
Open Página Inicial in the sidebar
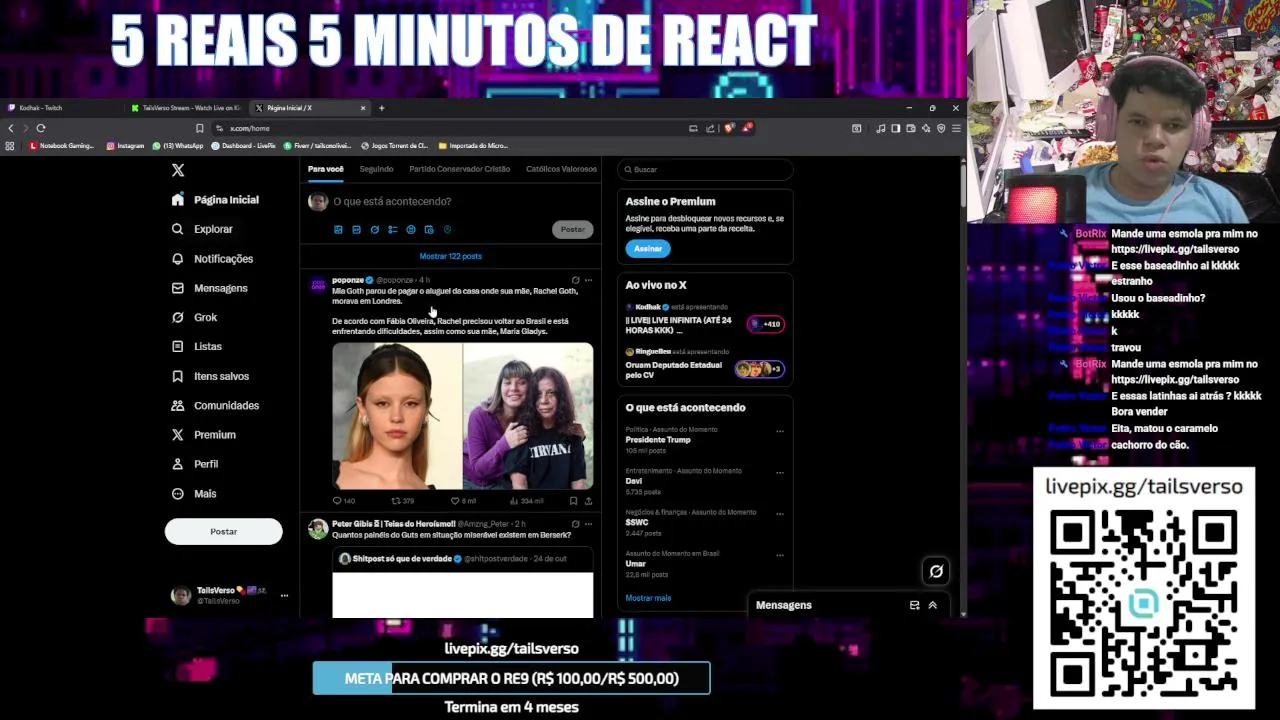coord(215,200)
